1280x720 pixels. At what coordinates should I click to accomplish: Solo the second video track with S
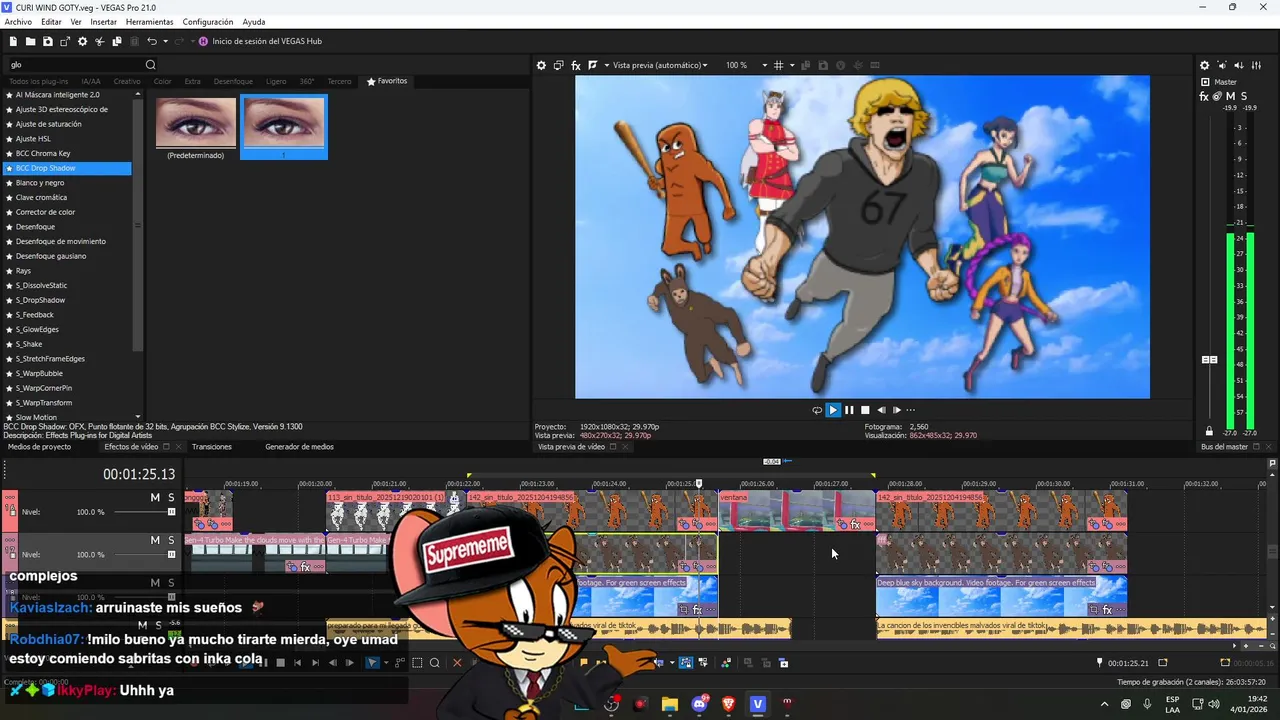click(x=171, y=540)
